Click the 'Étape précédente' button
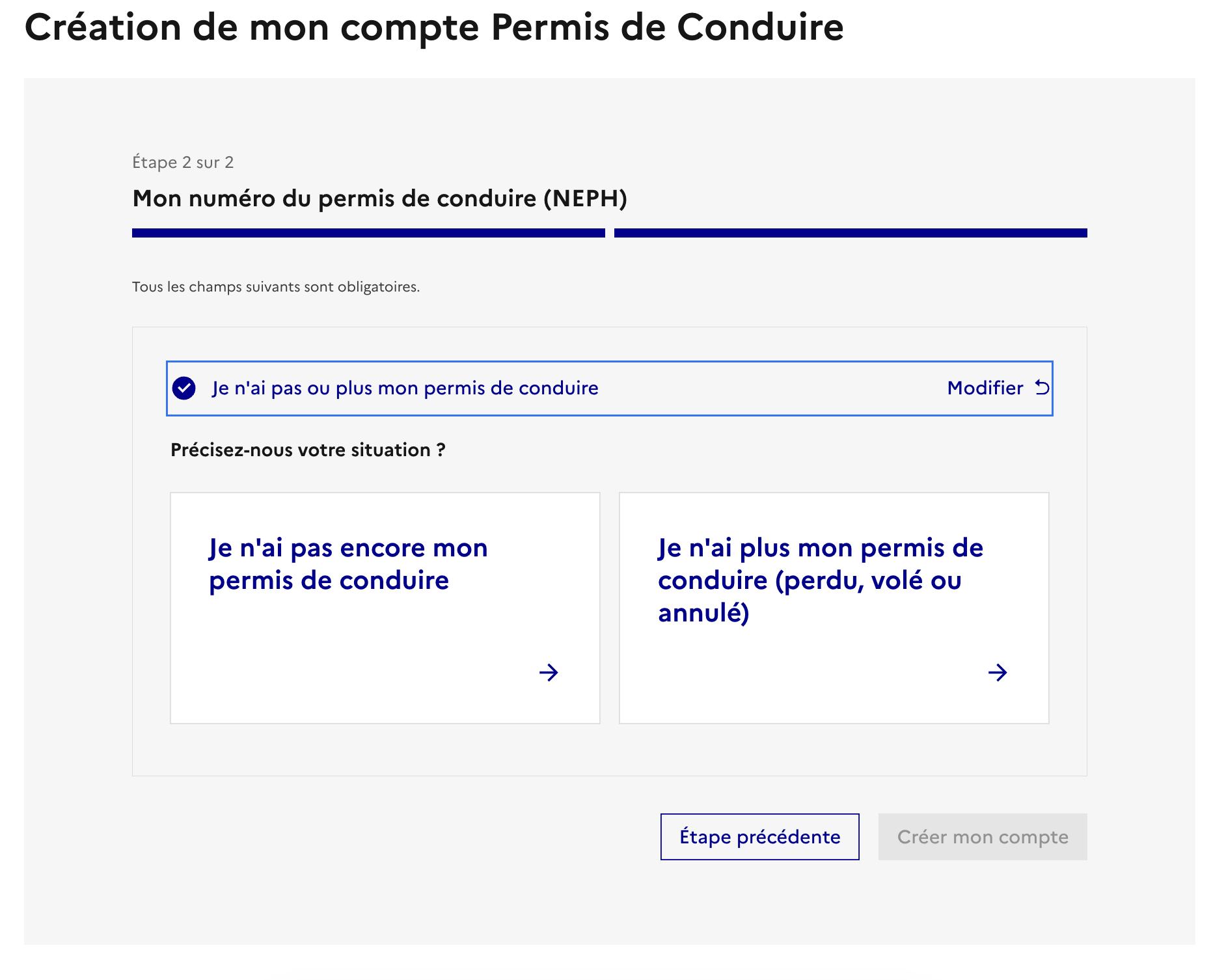 pyautogui.click(x=759, y=837)
